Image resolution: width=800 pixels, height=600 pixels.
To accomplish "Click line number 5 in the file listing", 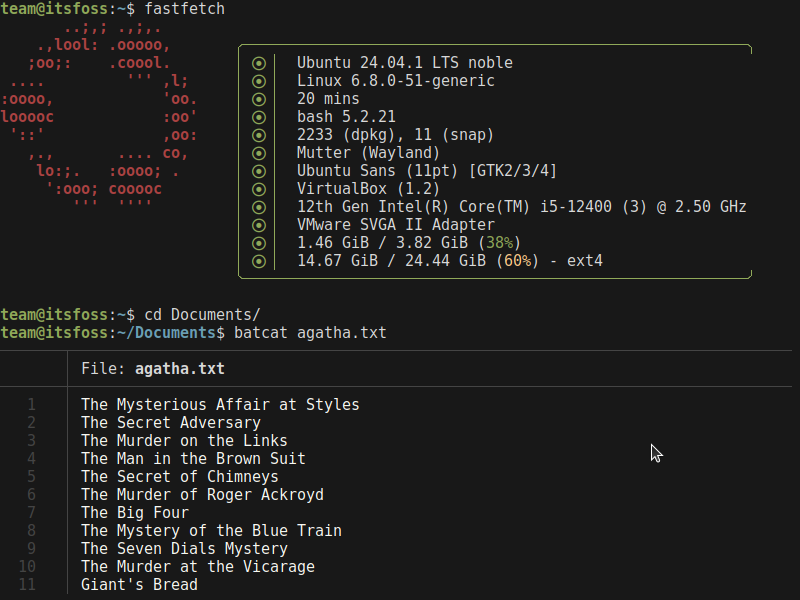I will coord(31,476).
